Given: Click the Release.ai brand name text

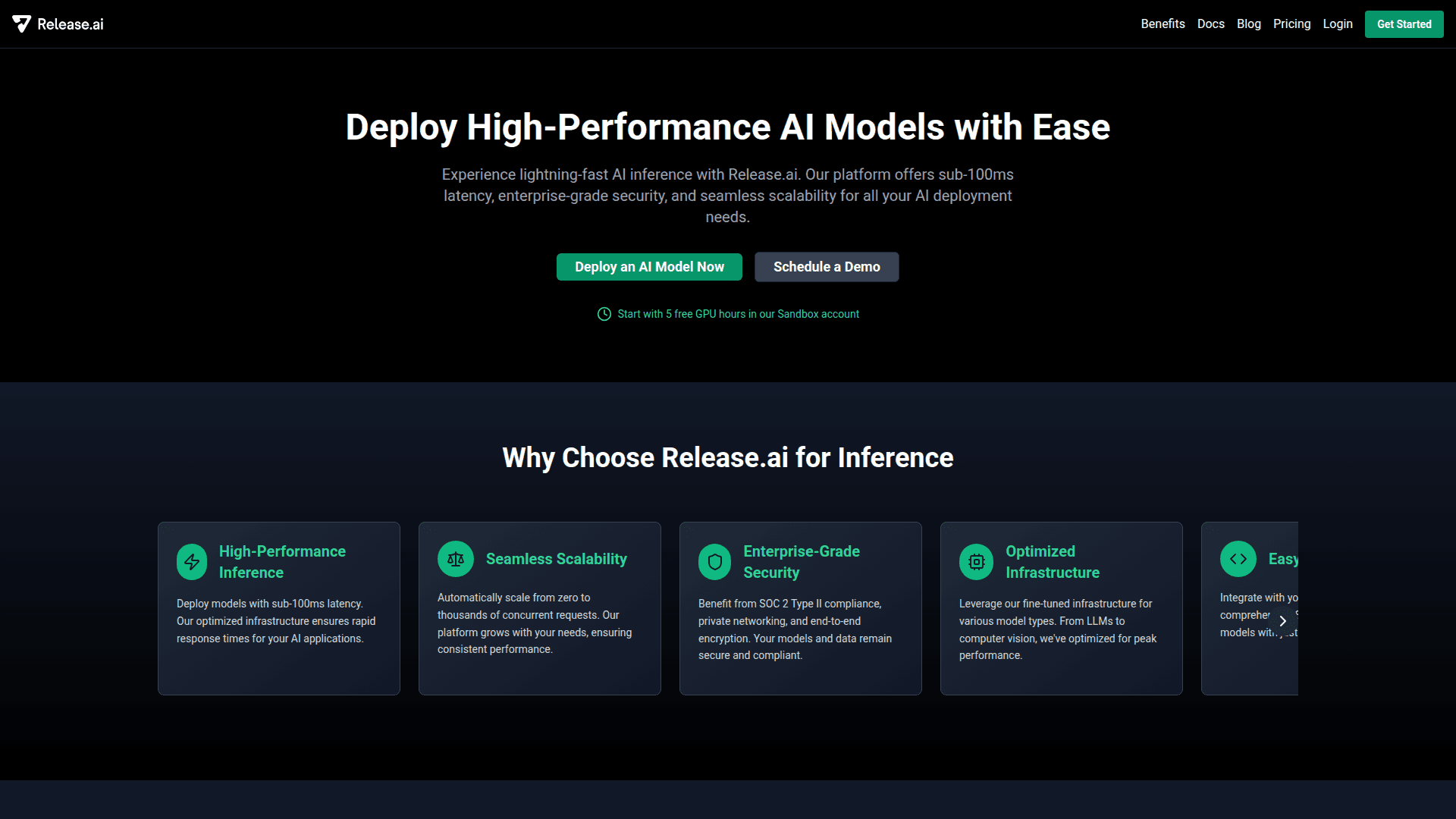Looking at the screenshot, I should pyautogui.click(x=71, y=24).
